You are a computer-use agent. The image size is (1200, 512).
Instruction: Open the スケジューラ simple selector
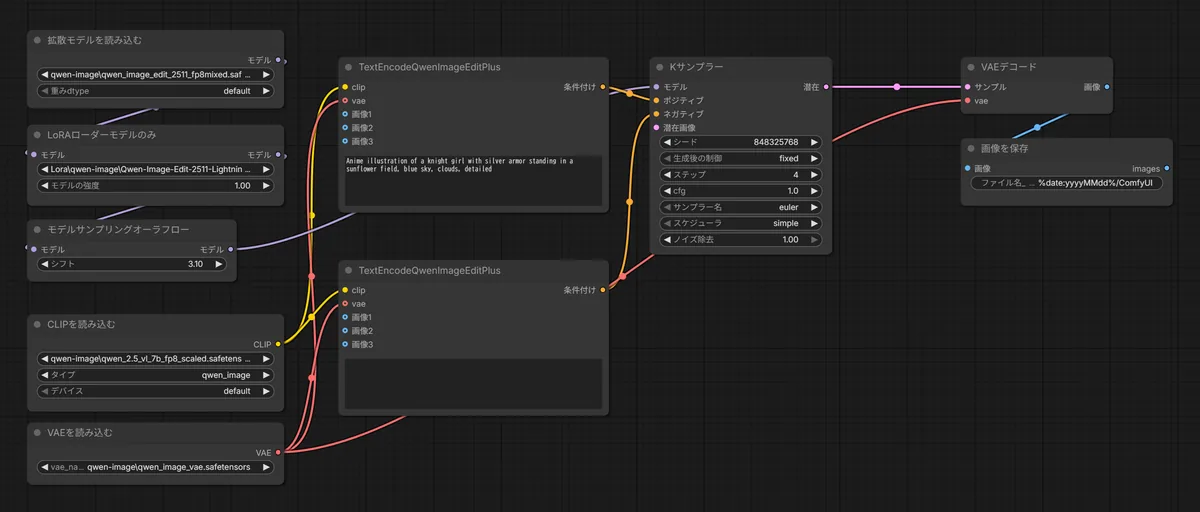(741, 223)
